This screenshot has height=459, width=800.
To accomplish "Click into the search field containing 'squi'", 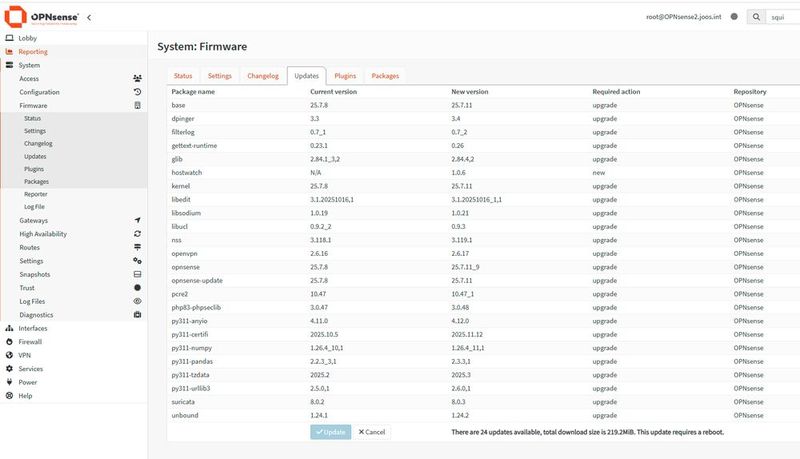I will pos(783,17).
